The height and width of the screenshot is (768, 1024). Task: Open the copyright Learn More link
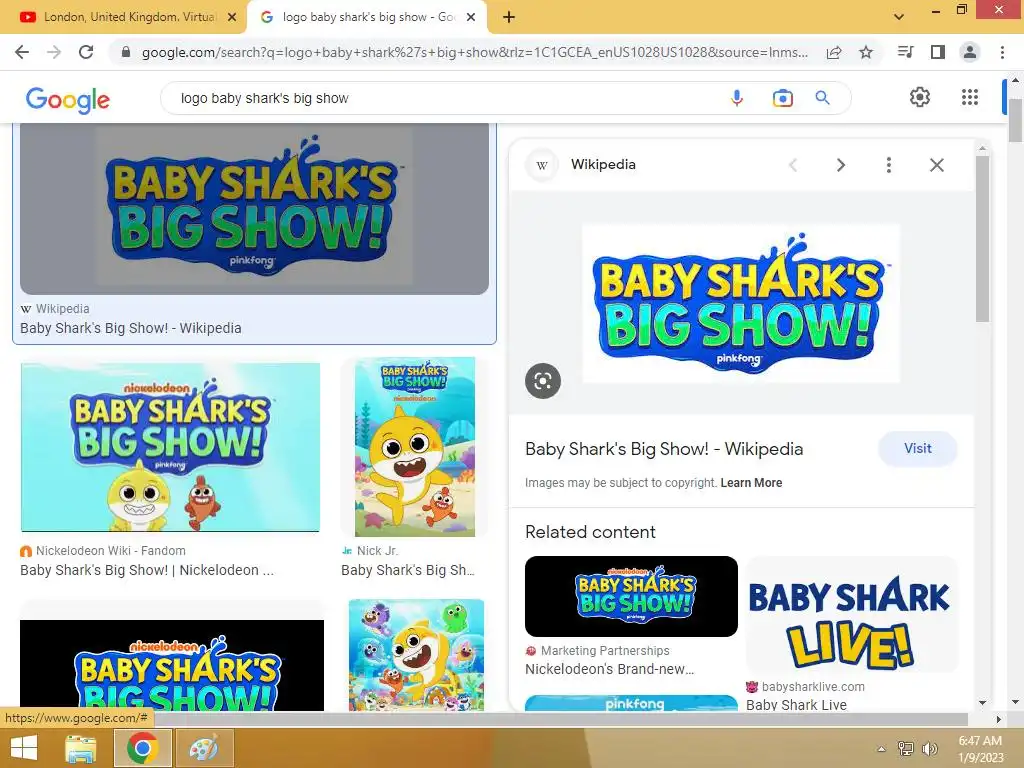[x=751, y=483]
